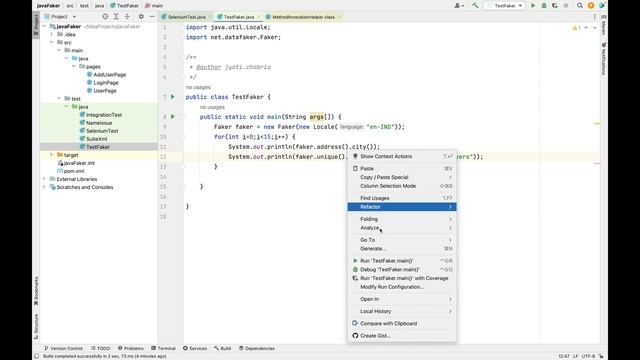The height and width of the screenshot is (360, 640).
Task: Run the TestFaker configuration with green play icon
Action: pos(533,6)
